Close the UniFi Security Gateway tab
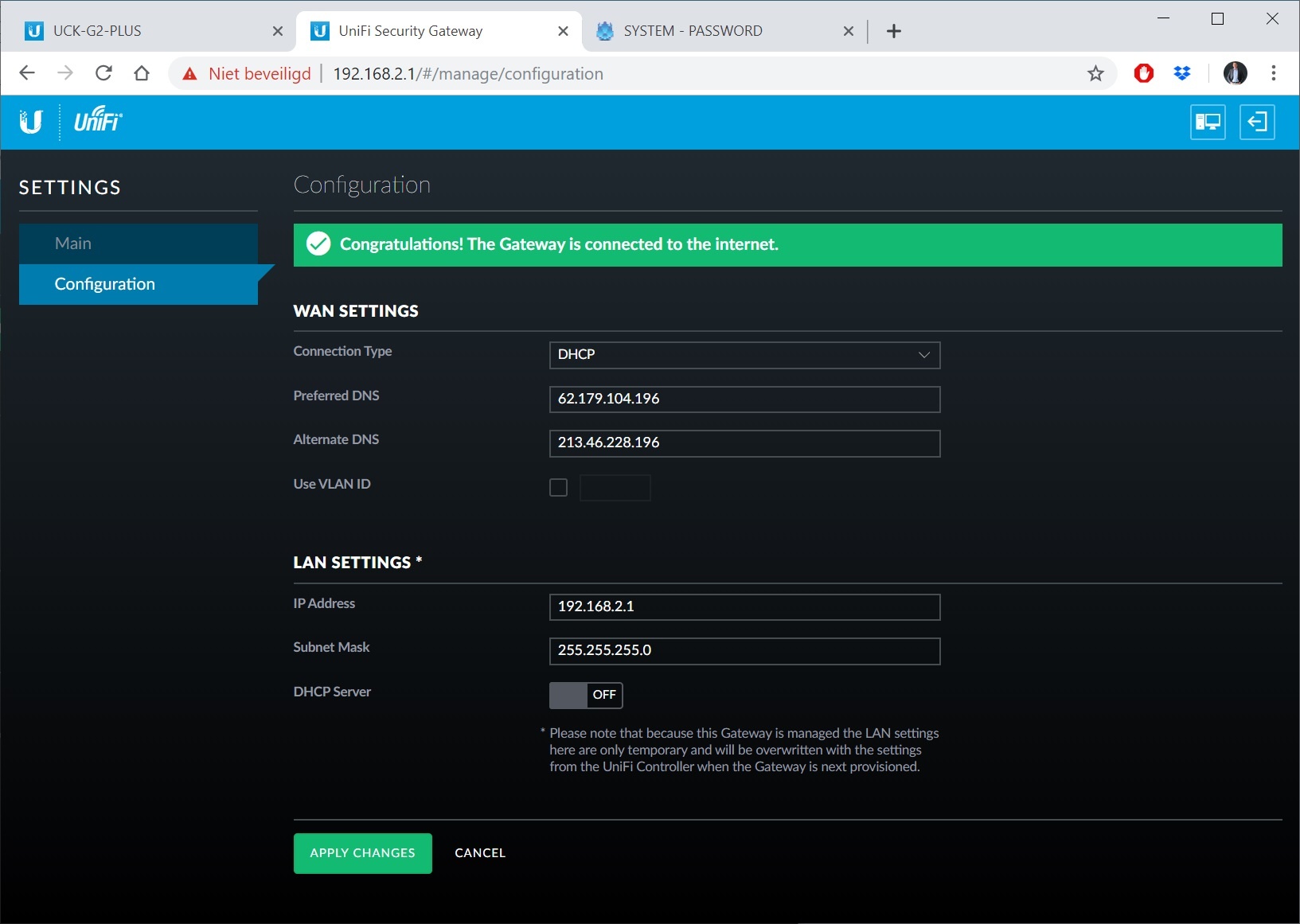The image size is (1300, 924). (563, 31)
